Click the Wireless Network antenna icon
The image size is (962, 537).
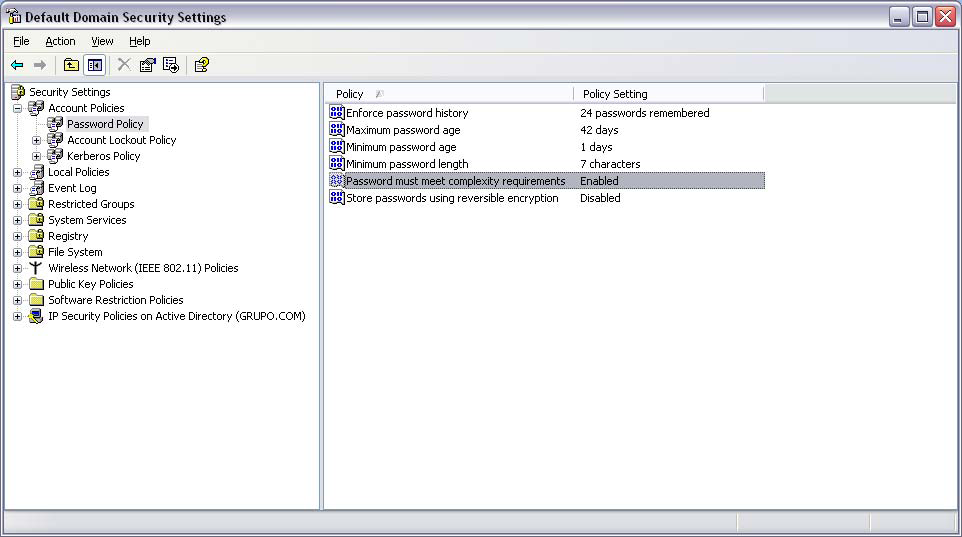[36, 268]
